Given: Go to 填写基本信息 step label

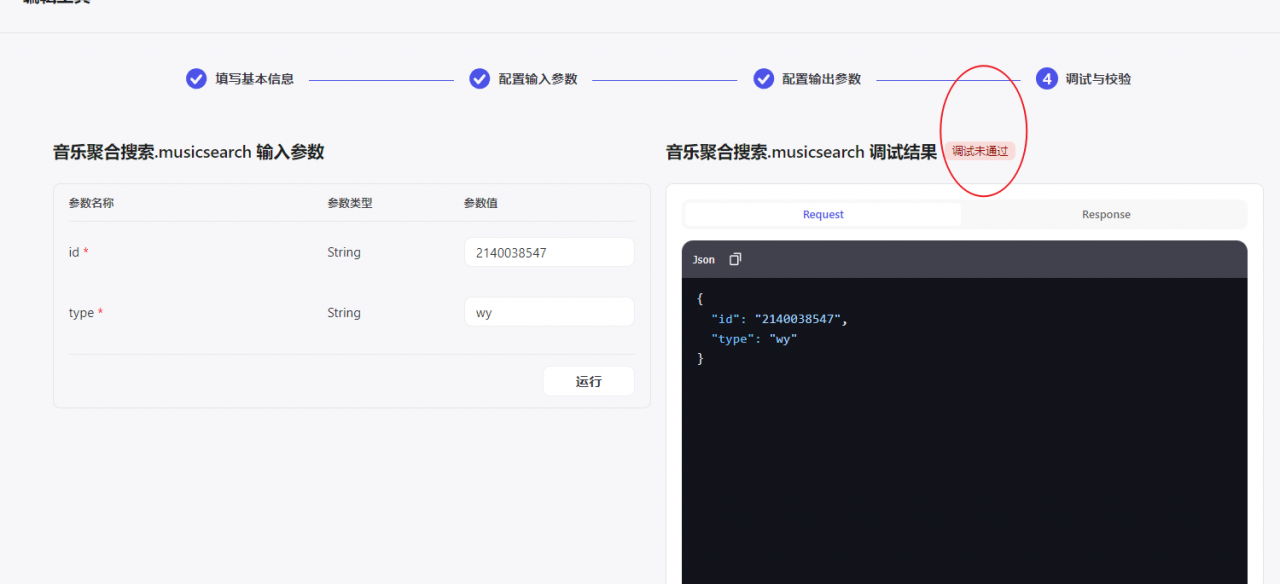Looking at the screenshot, I should [255, 79].
